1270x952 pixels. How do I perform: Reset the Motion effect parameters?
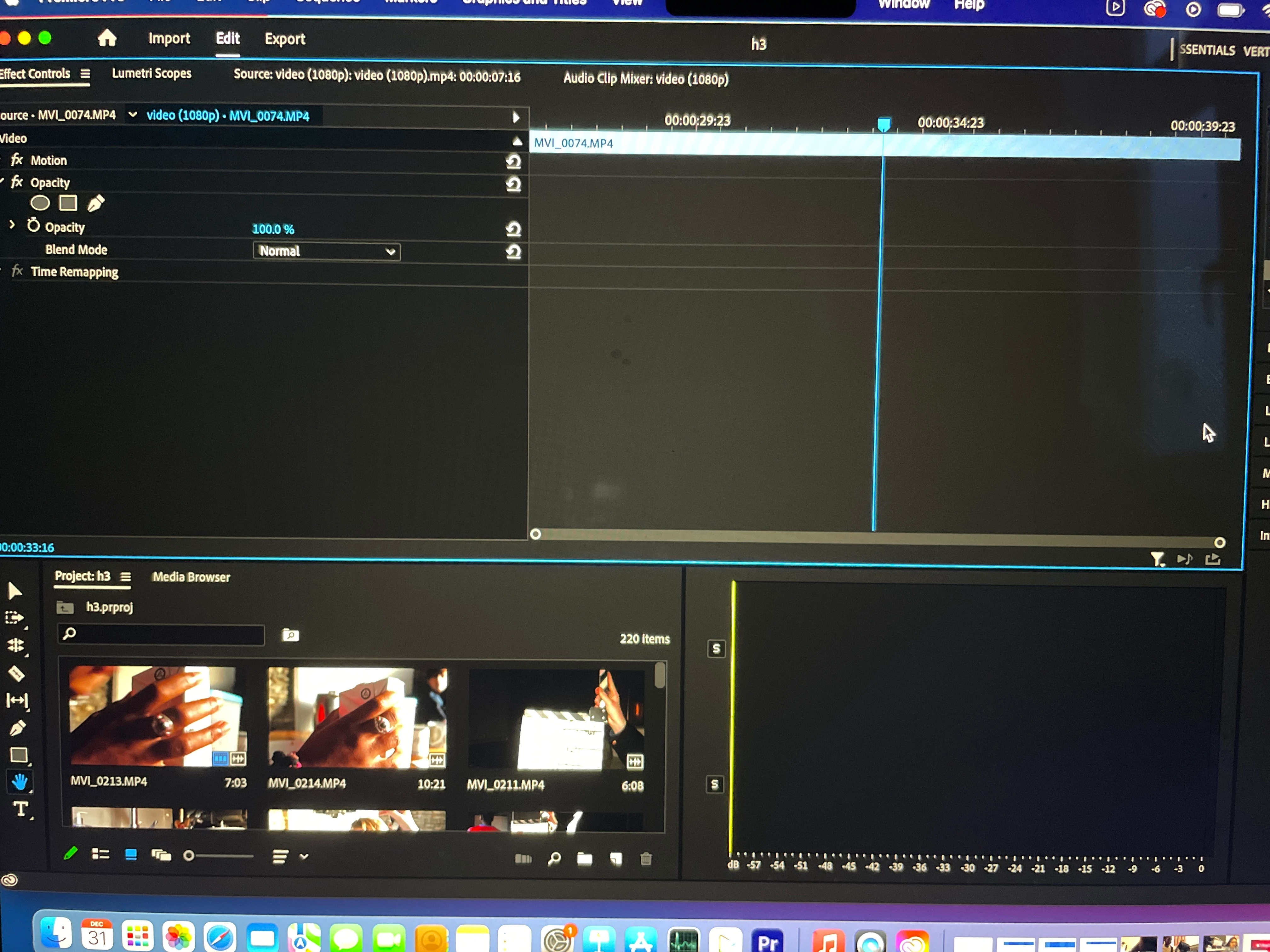[513, 162]
